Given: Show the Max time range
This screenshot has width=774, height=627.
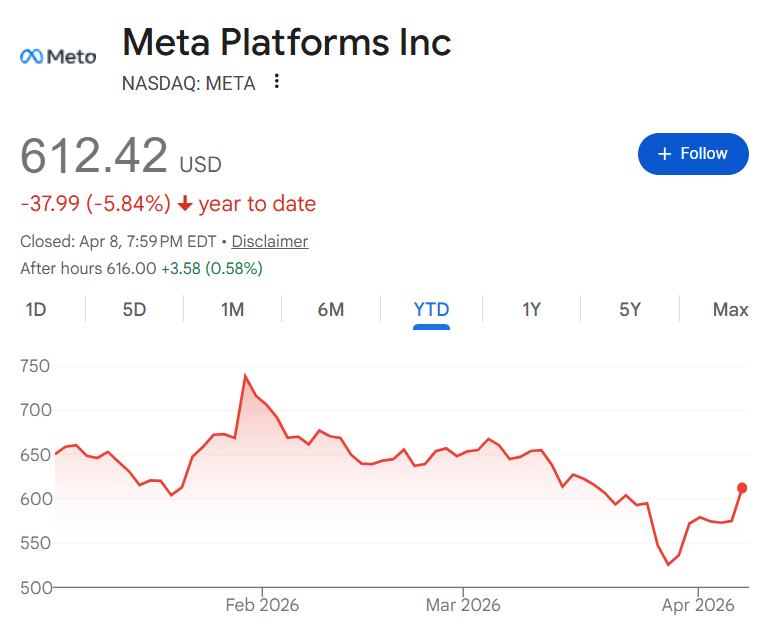Looking at the screenshot, I should tap(730, 309).
